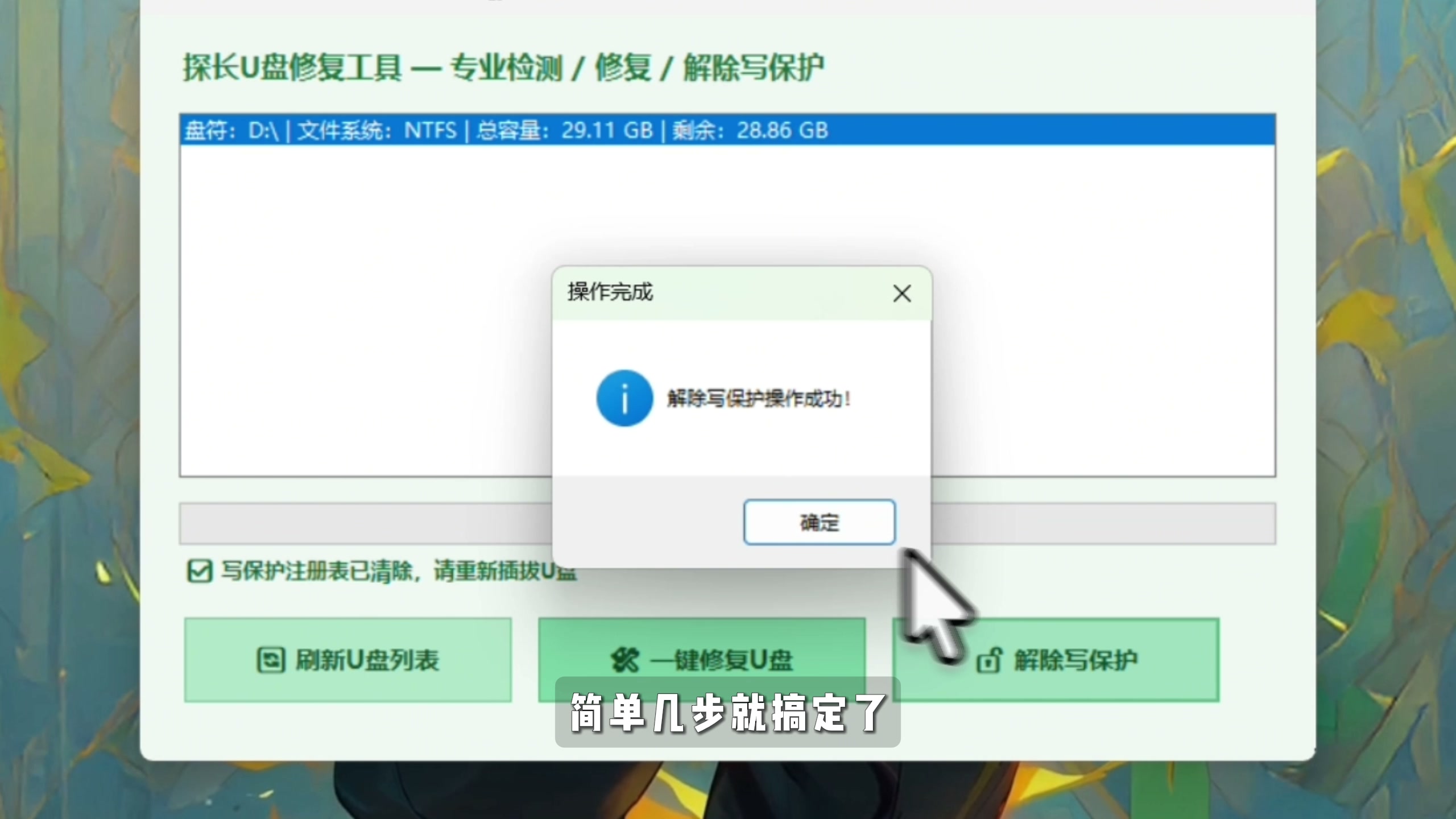Click the unlock padlock icon on 解除写保护

pyautogui.click(x=989, y=660)
